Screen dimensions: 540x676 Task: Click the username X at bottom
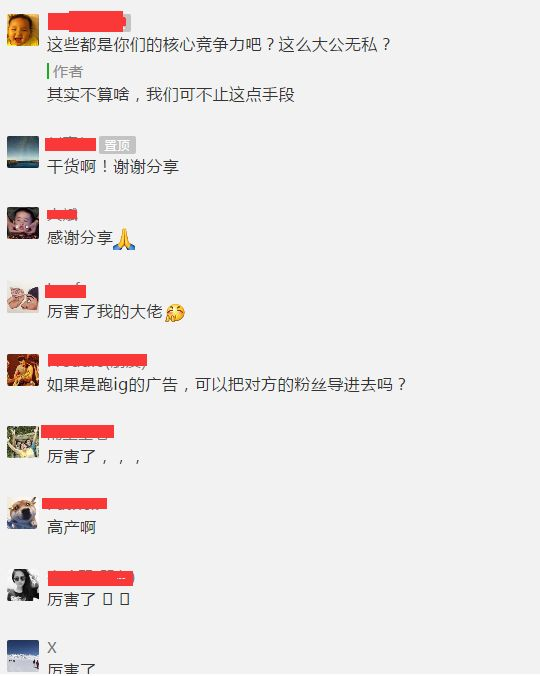tap(52, 648)
